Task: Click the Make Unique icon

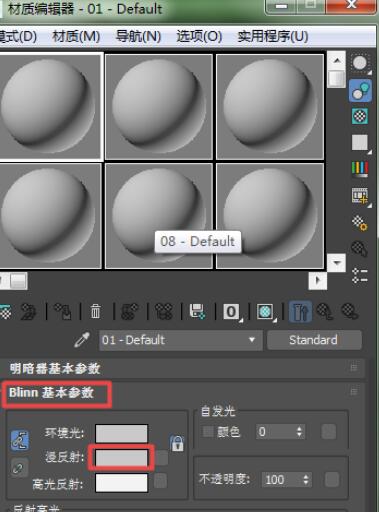Action: click(x=164, y=312)
